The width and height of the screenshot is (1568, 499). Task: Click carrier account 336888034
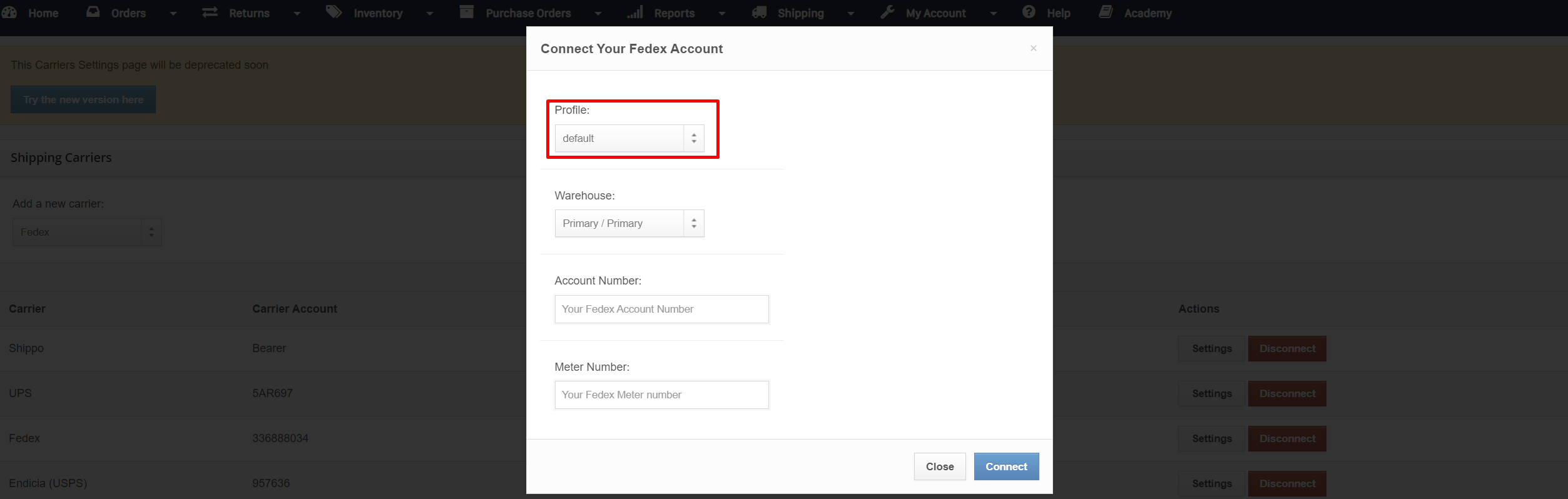[x=280, y=438]
